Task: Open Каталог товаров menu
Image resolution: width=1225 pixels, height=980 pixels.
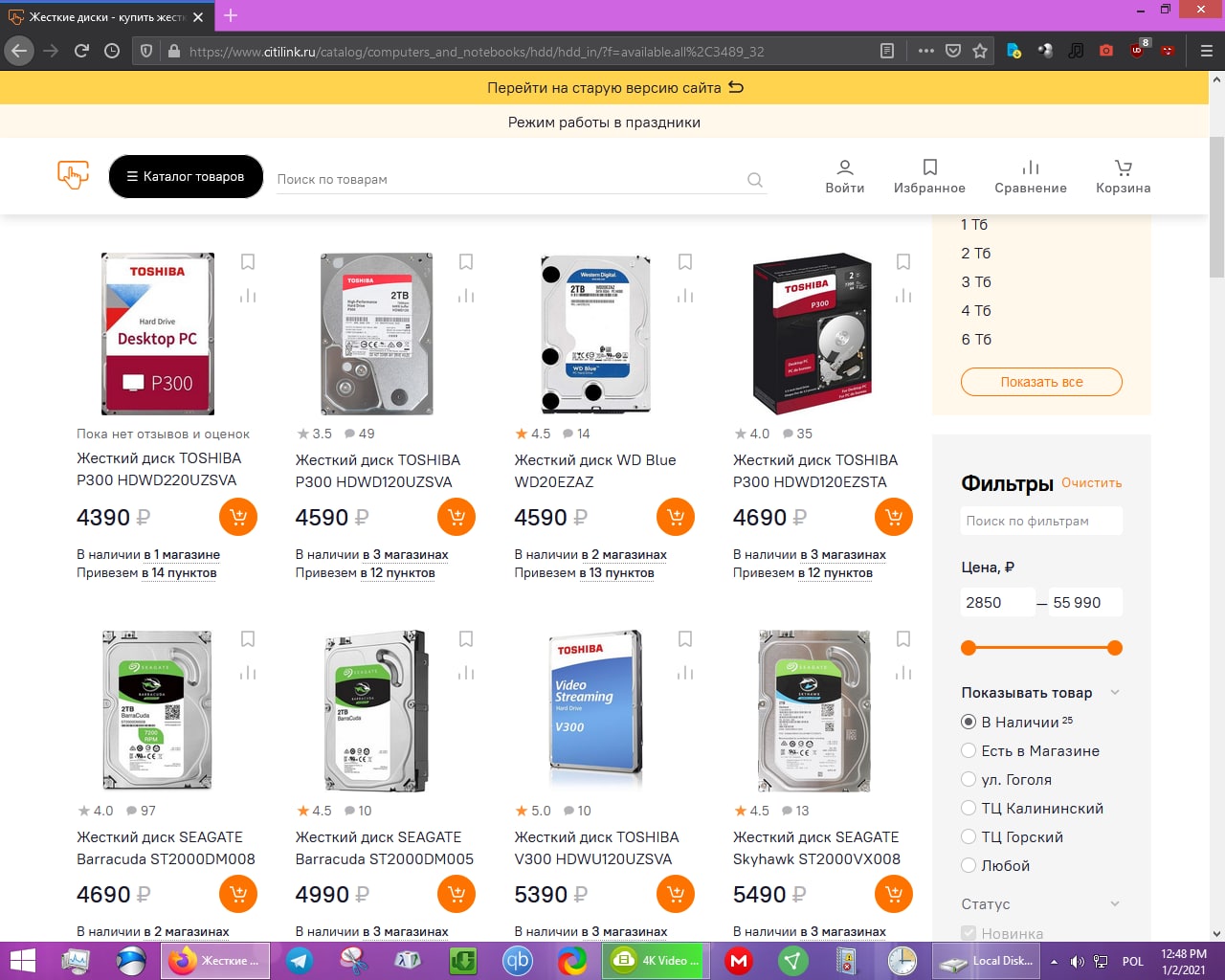Action: [x=186, y=176]
